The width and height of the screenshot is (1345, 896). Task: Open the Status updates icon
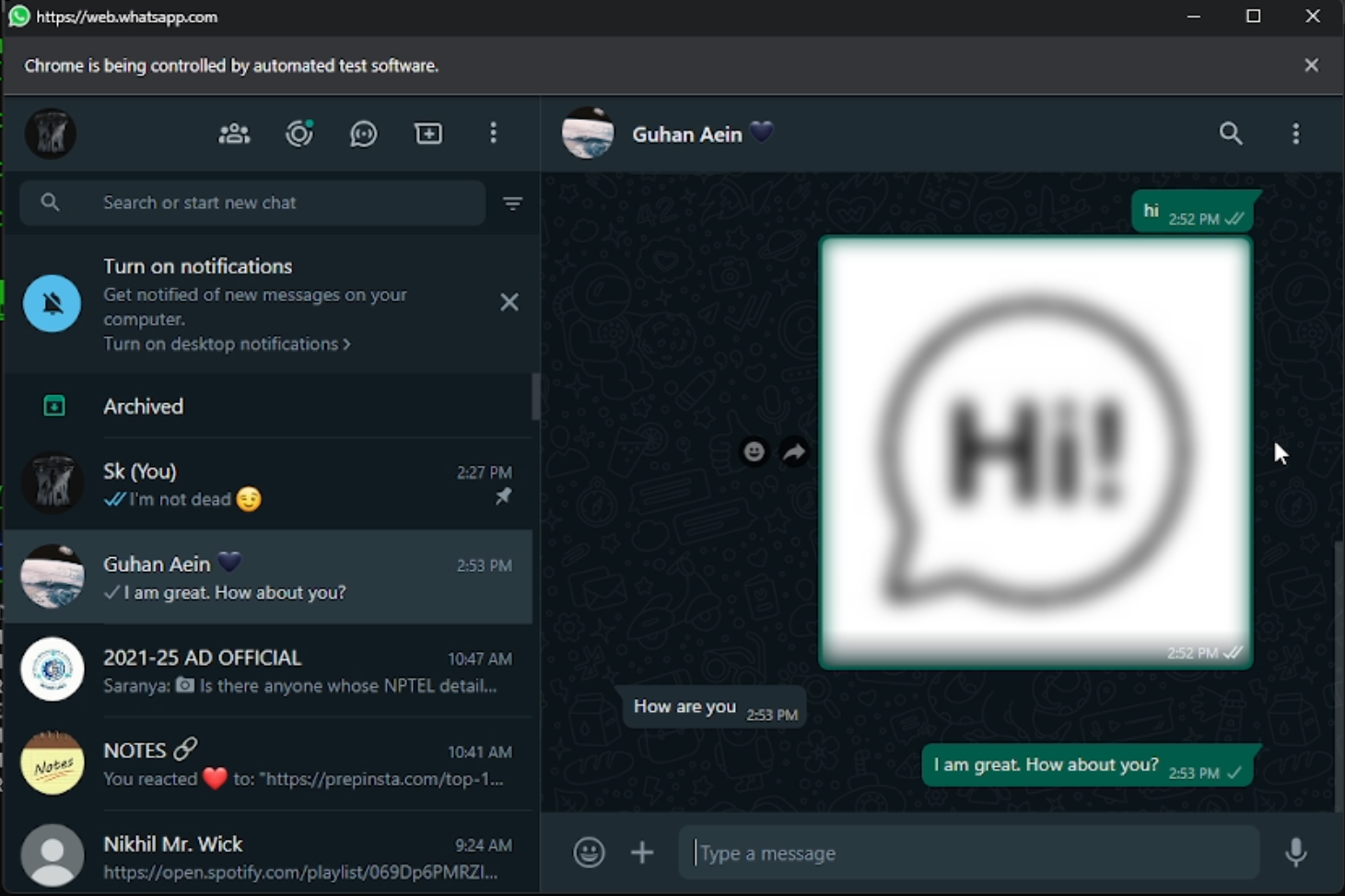tap(298, 134)
